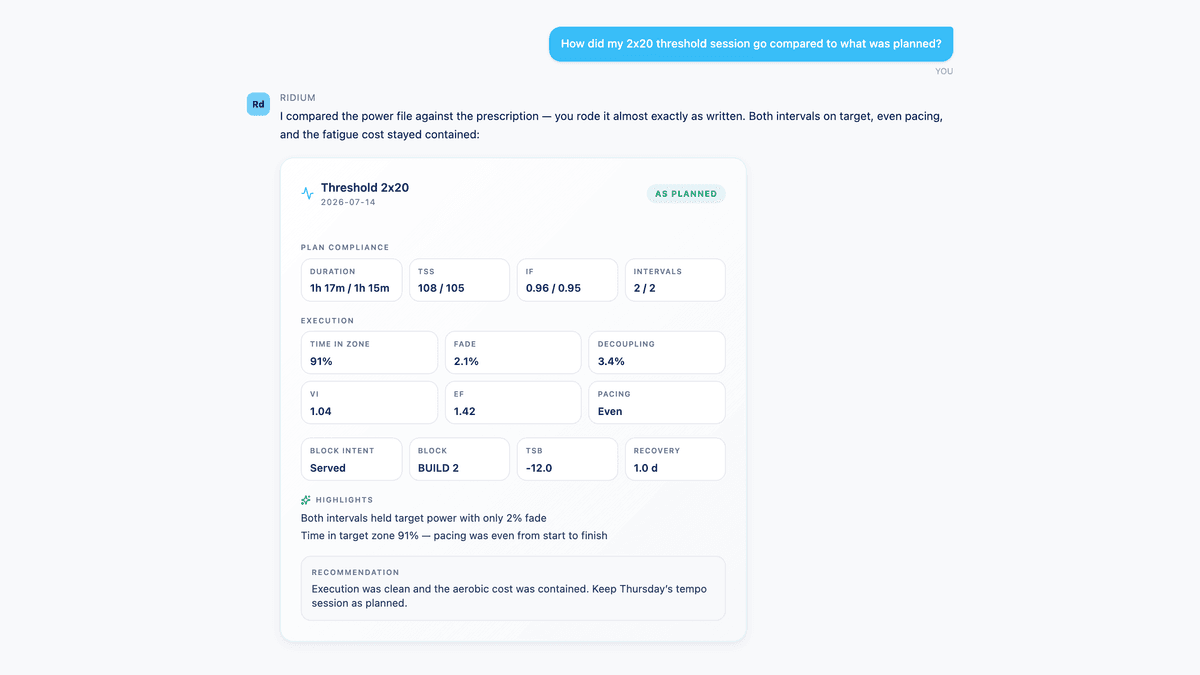Screen dimensions: 1200x675
Task: Click the Recommendation box about Thursday's tempo
Action: pyautogui.click(x=513, y=589)
